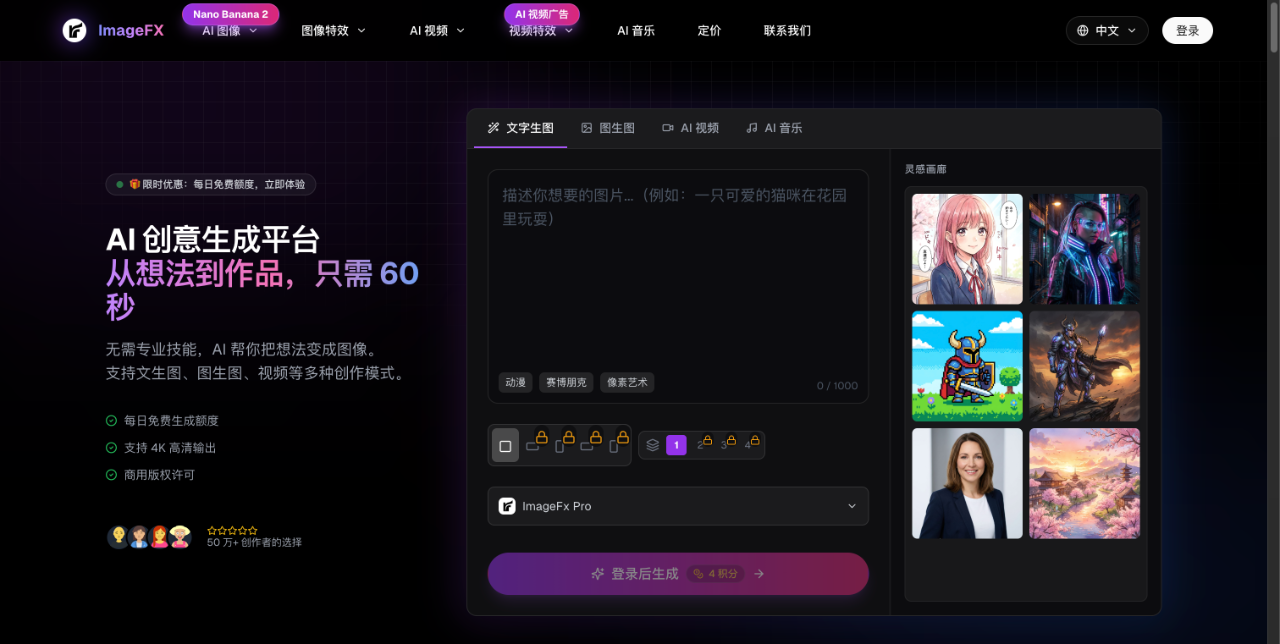Open the 联系我们 menu item
1280x644 pixels.
[x=787, y=31]
